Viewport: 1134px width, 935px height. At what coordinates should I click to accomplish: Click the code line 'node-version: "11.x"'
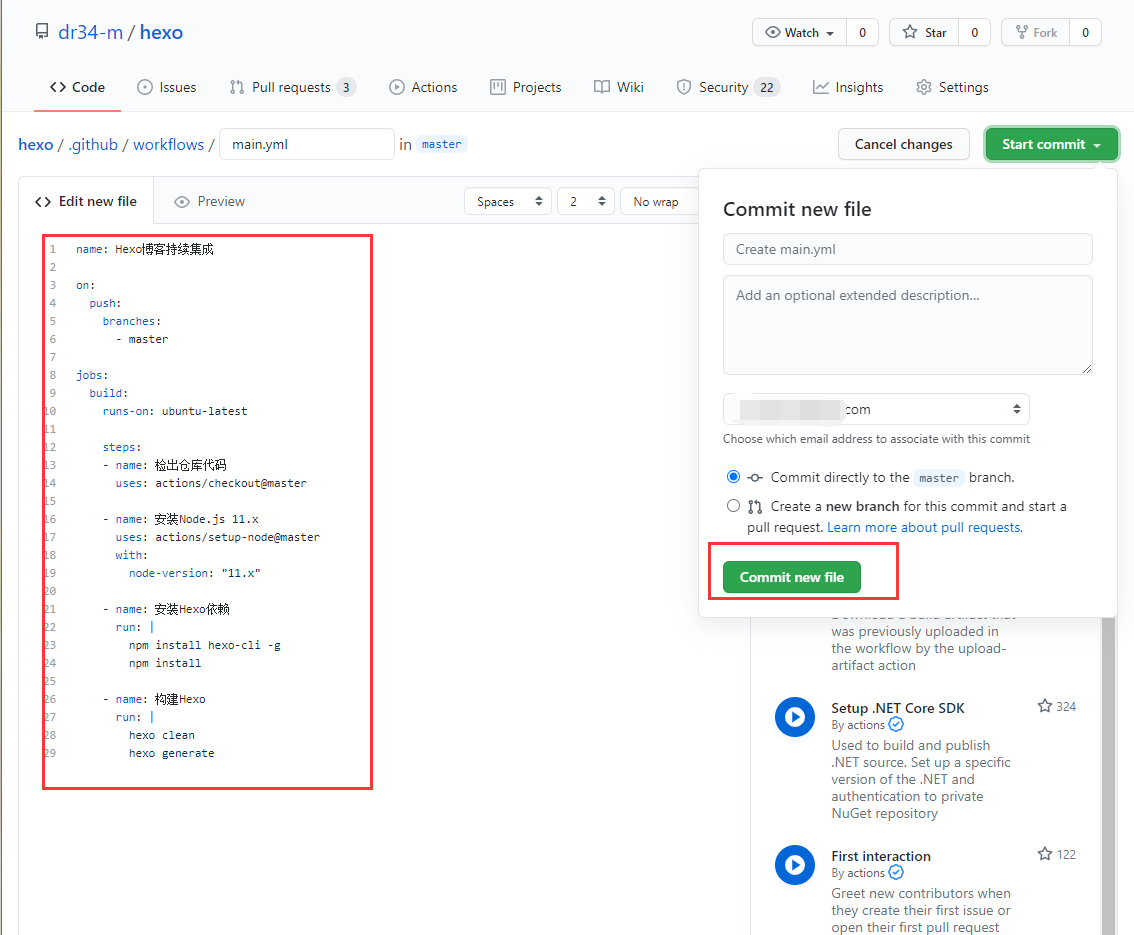[195, 573]
